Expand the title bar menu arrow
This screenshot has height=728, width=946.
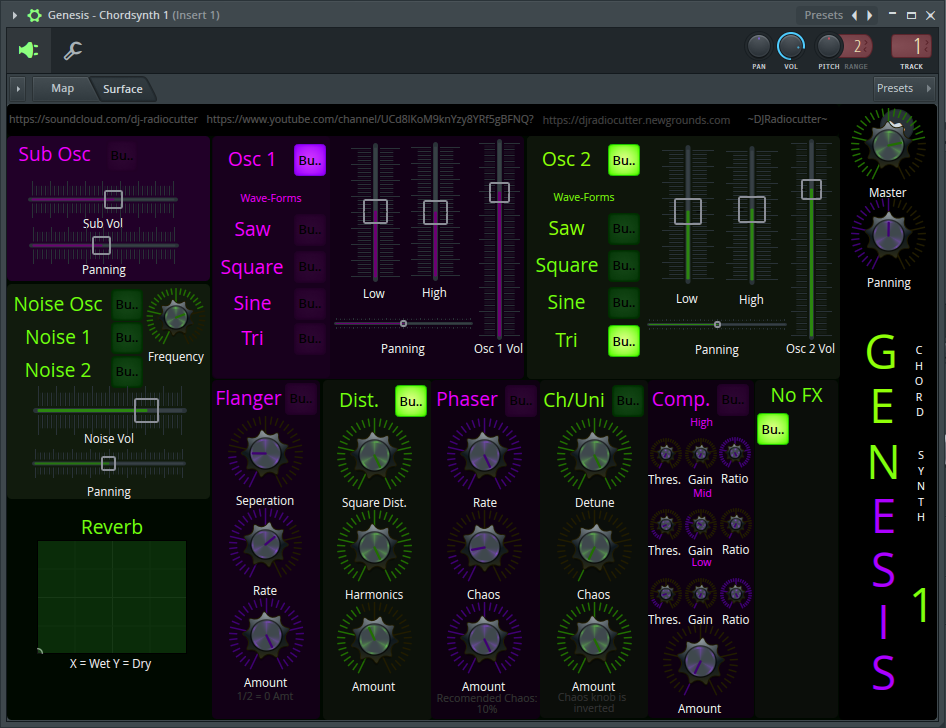coord(14,15)
